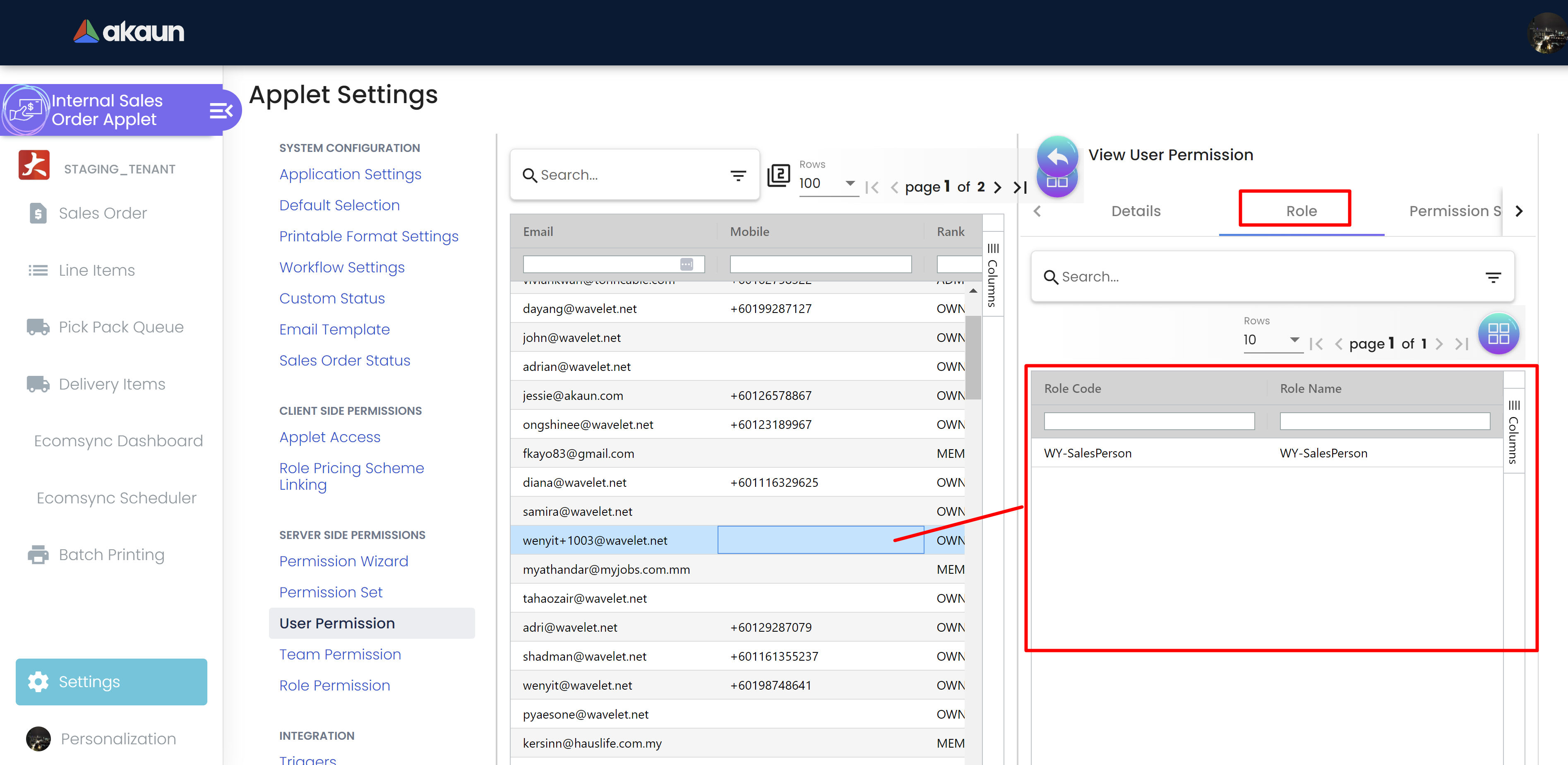Viewport: 1568px width, 765px height.
Task: Click the blue back arrow button
Action: point(1057,156)
